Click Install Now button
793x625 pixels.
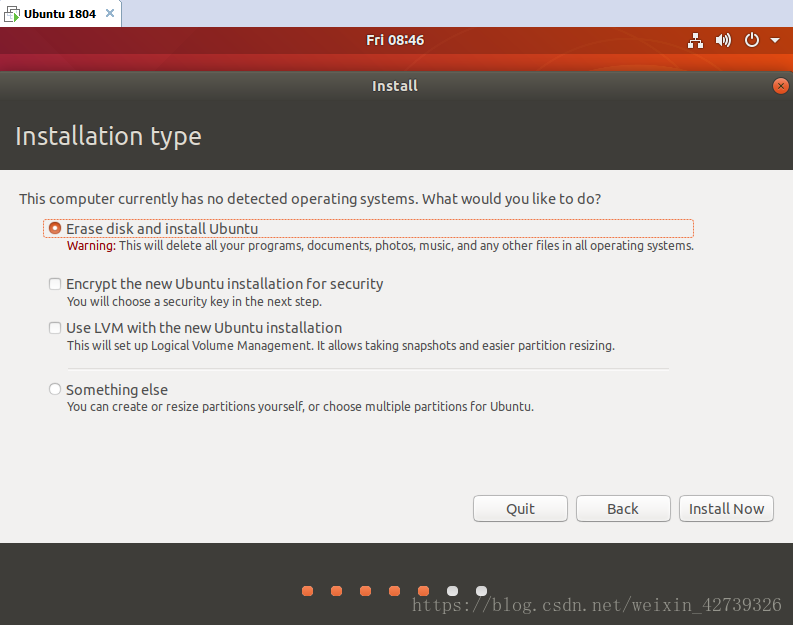click(726, 509)
